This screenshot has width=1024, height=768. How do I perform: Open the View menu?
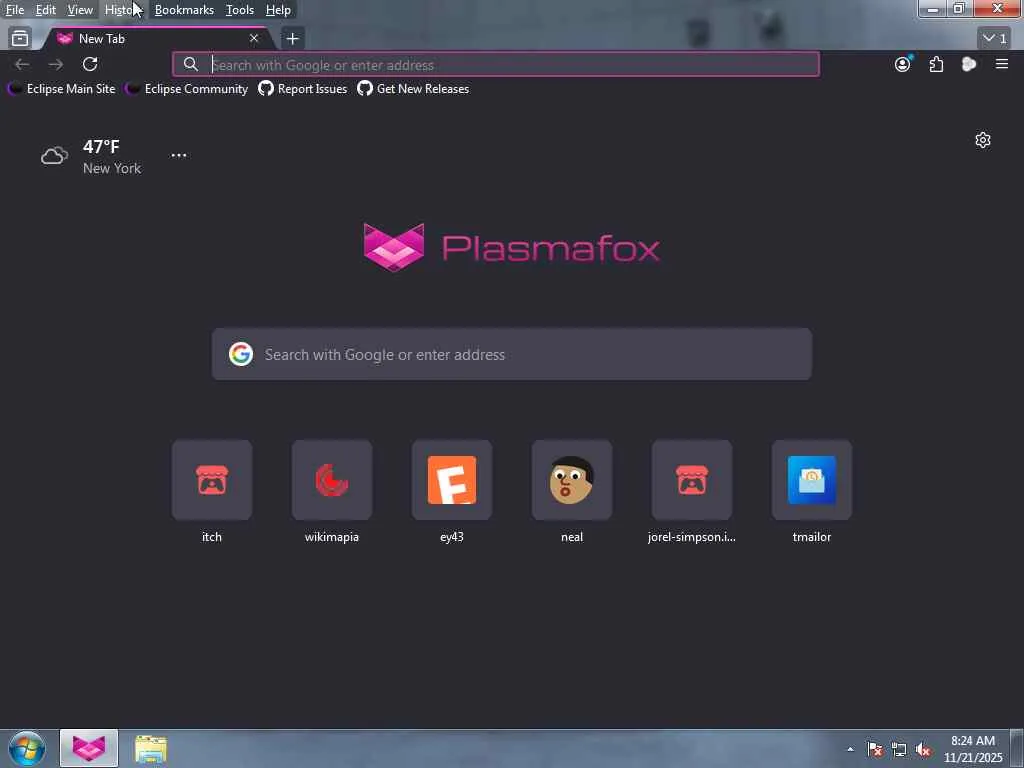pyautogui.click(x=80, y=10)
